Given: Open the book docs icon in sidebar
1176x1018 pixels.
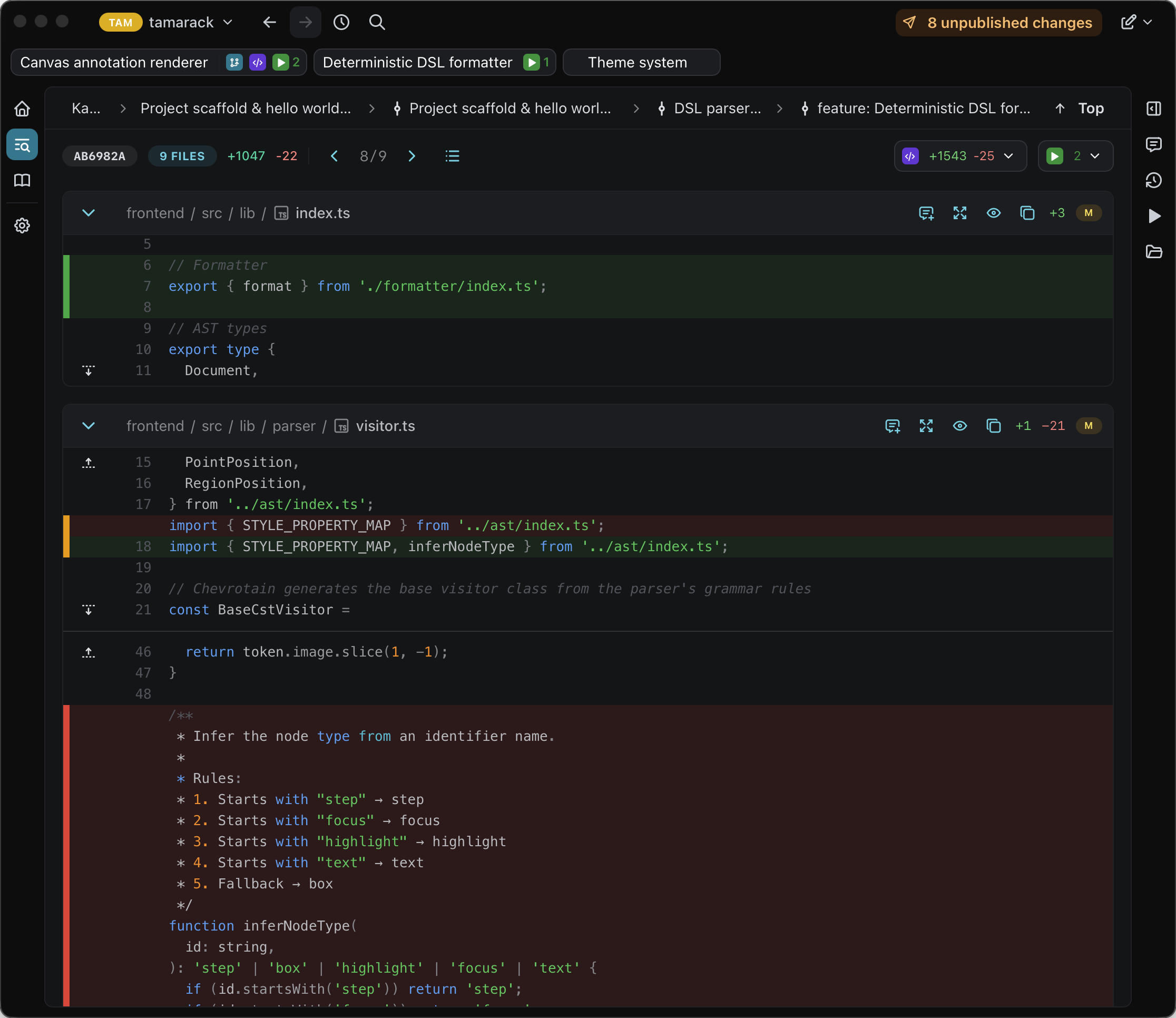Looking at the screenshot, I should click(22, 181).
